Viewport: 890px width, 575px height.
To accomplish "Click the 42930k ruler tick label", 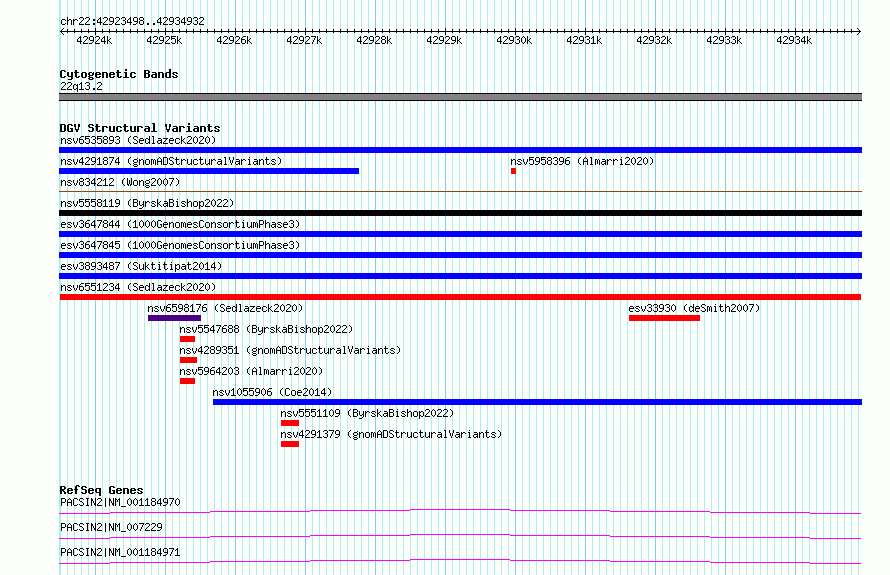I will (x=514, y=40).
